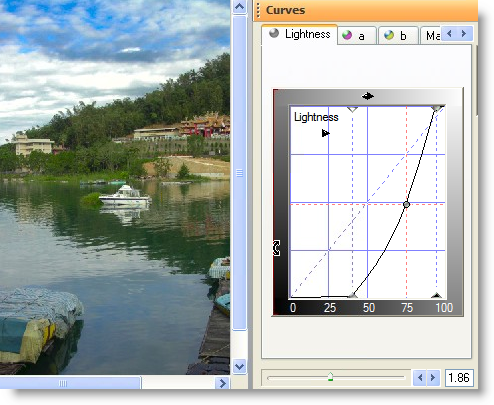The image size is (494, 405).
Task: Click the horizontal double-arrow handle above graph
Action: coord(368,96)
